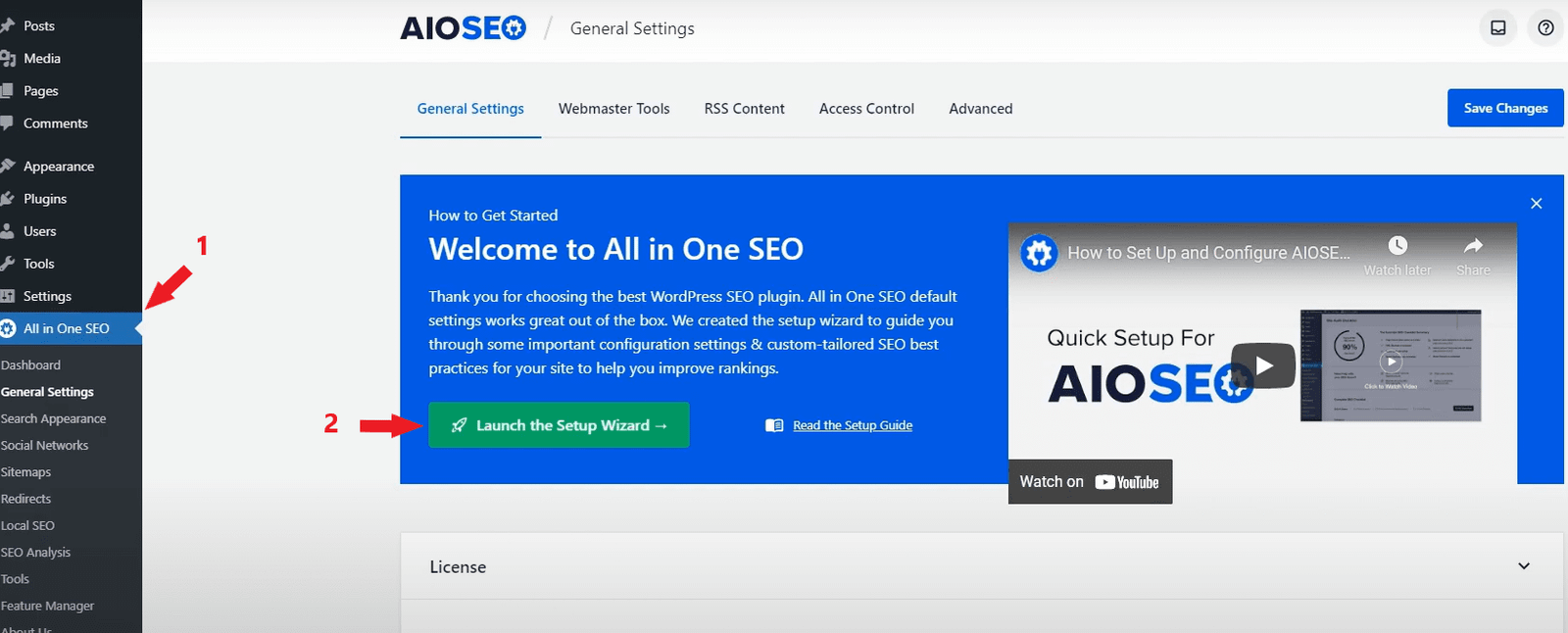Click the Save Changes button

(x=1505, y=108)
